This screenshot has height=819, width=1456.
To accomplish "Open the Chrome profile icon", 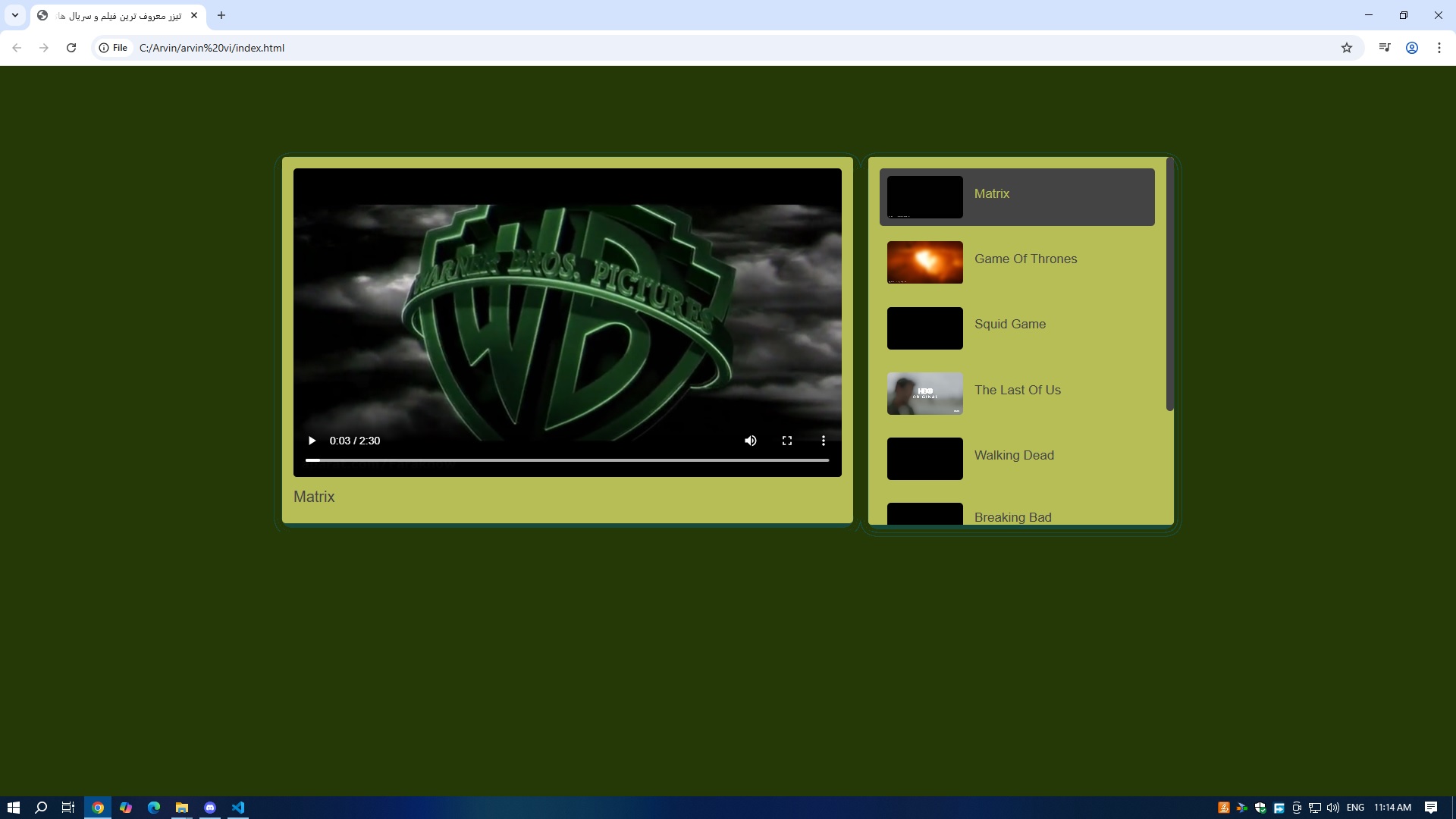I will pos(1412,48).
